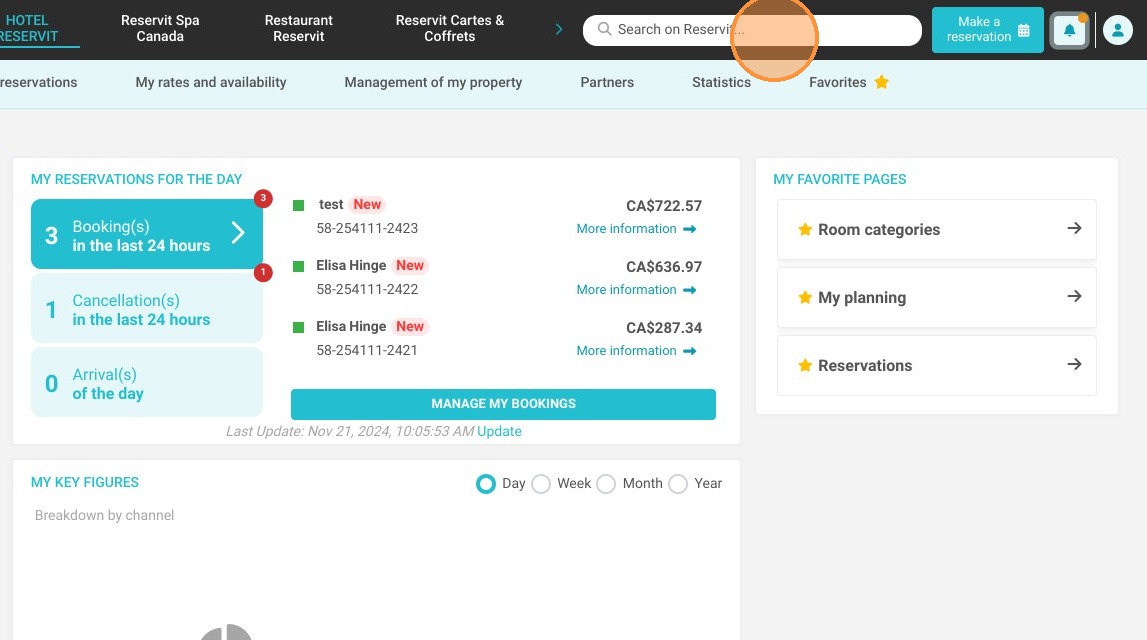1147x640 pixels.
Task: Click the arrow on My planning card
Action: coord(1074,296)
